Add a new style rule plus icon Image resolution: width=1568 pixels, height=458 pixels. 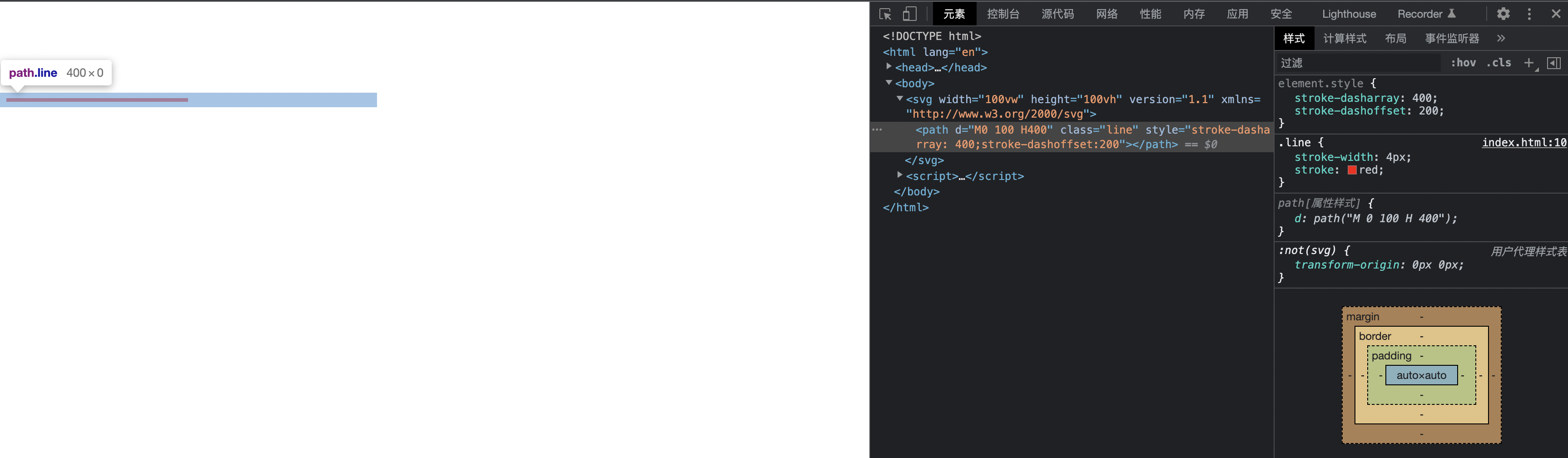coord(1529,63)
